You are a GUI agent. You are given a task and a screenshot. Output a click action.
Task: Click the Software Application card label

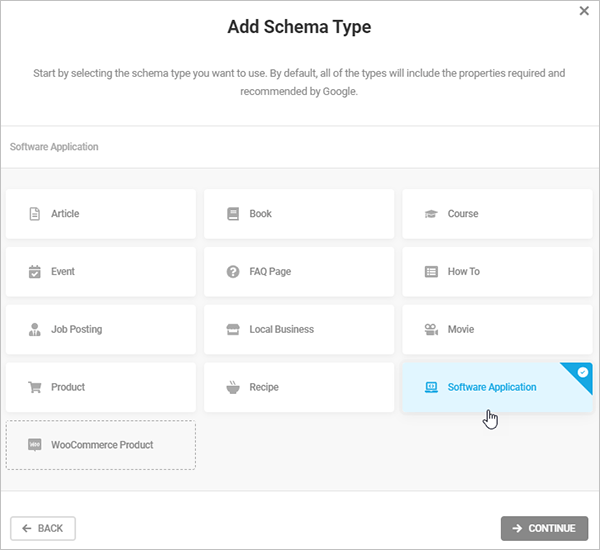point(492,387)
